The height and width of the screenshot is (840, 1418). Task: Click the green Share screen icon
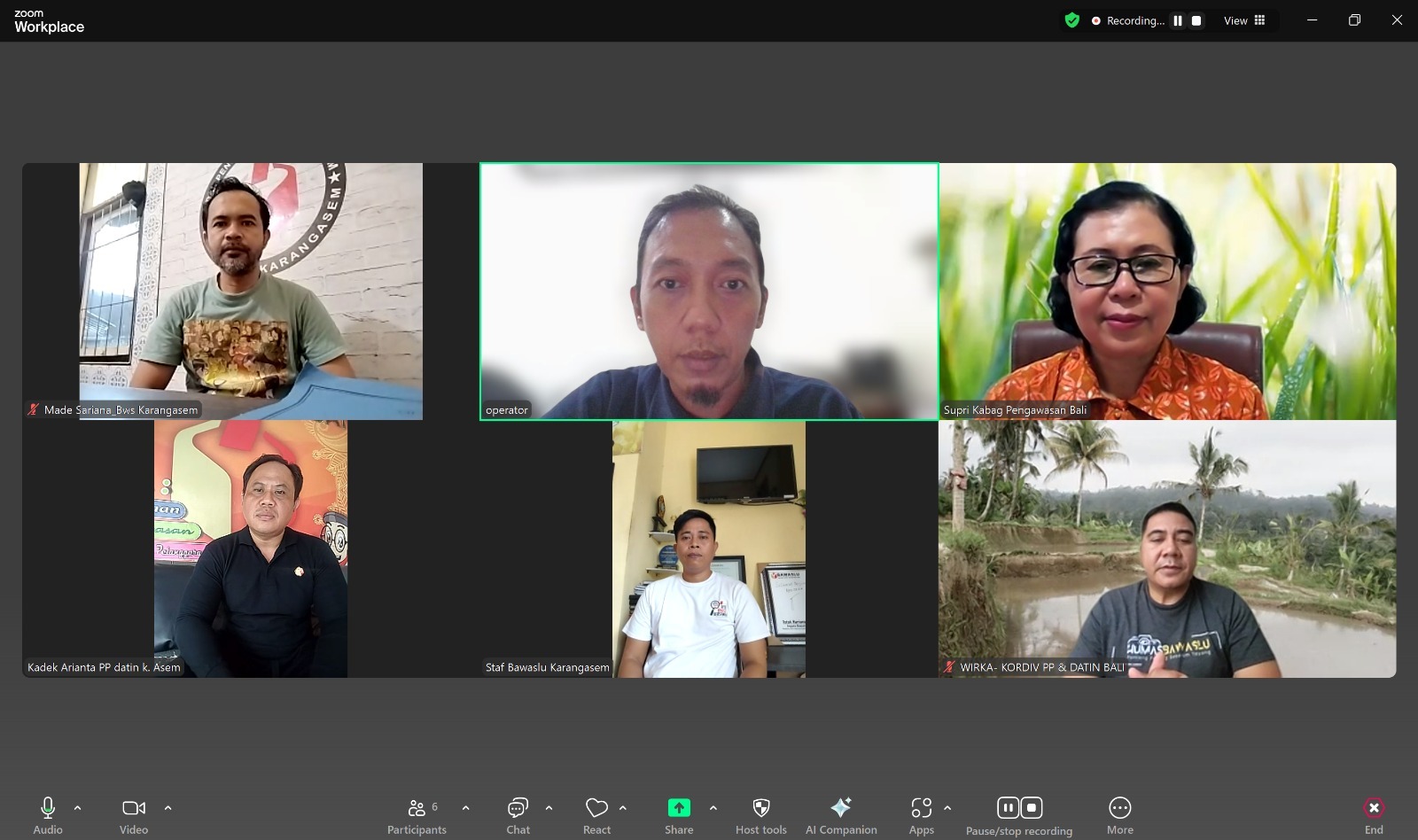click(x=679, y=808)
